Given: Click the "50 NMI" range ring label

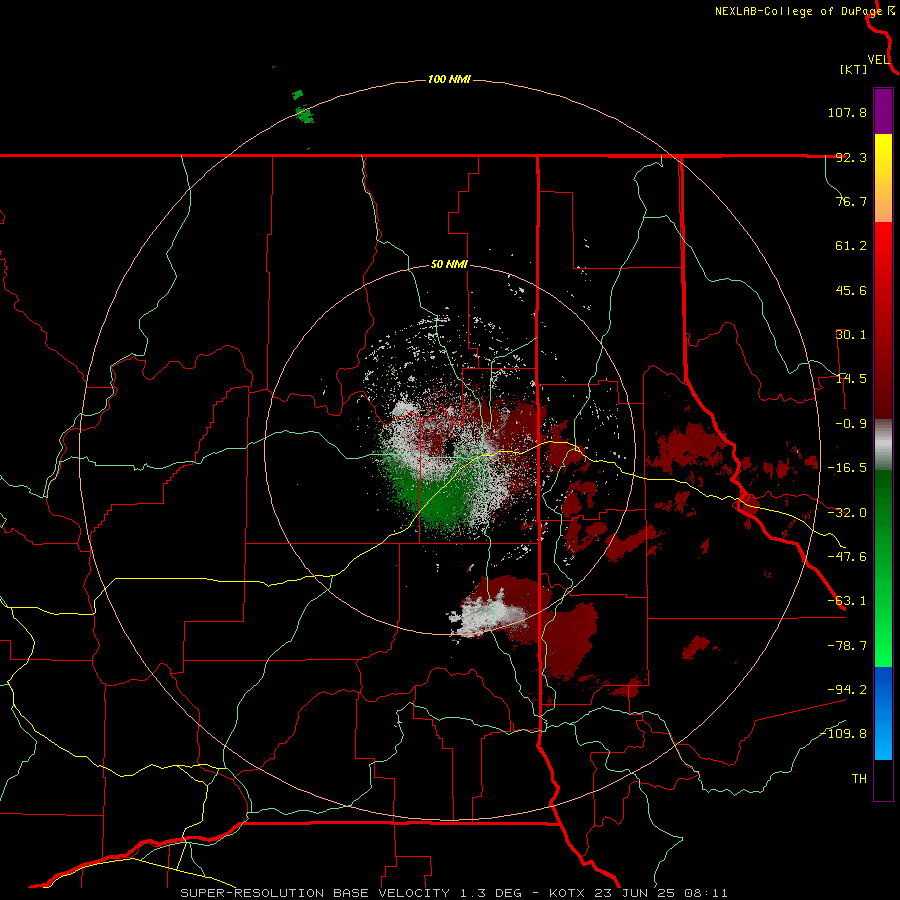Looking at the screenshot, I should [449, 265].
